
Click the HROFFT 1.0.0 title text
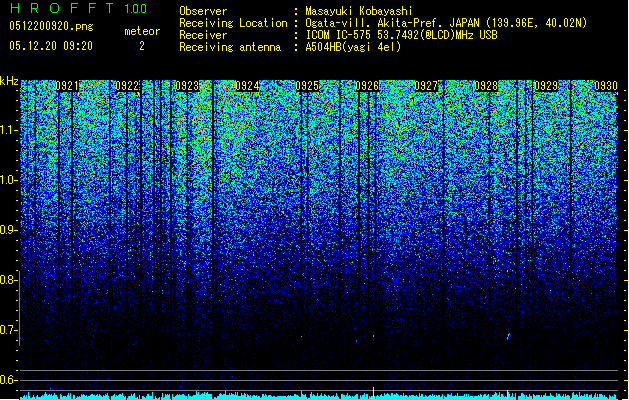point(78,8)
